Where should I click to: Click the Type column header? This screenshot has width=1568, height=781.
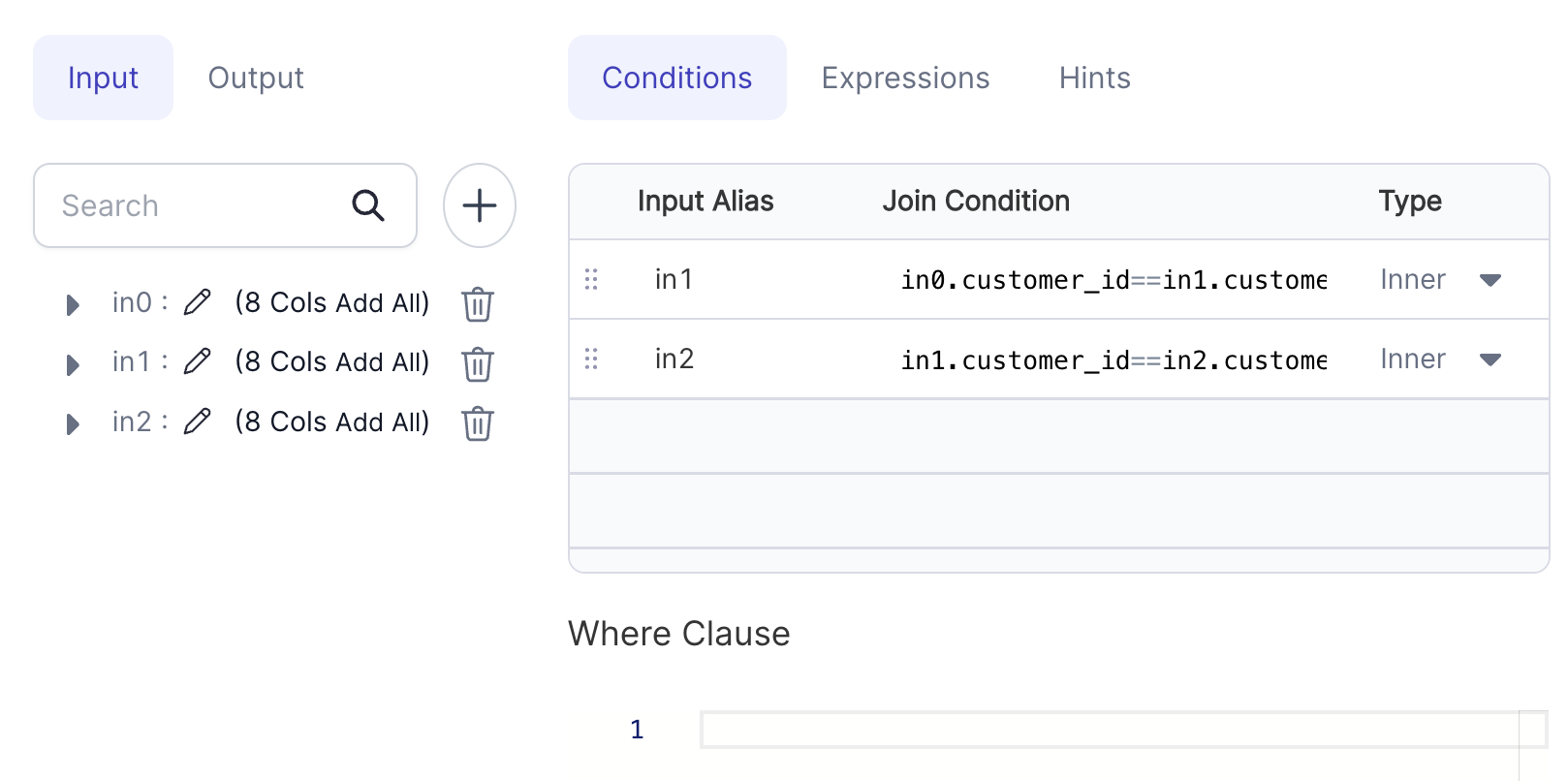(1410, 201)
